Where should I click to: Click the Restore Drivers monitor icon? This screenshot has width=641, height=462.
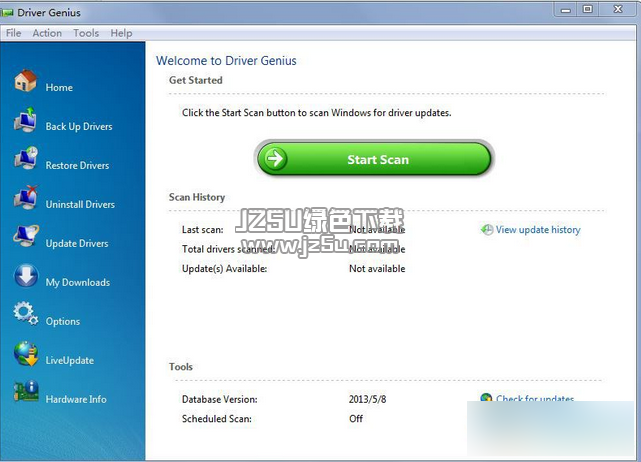pos(26,158)
